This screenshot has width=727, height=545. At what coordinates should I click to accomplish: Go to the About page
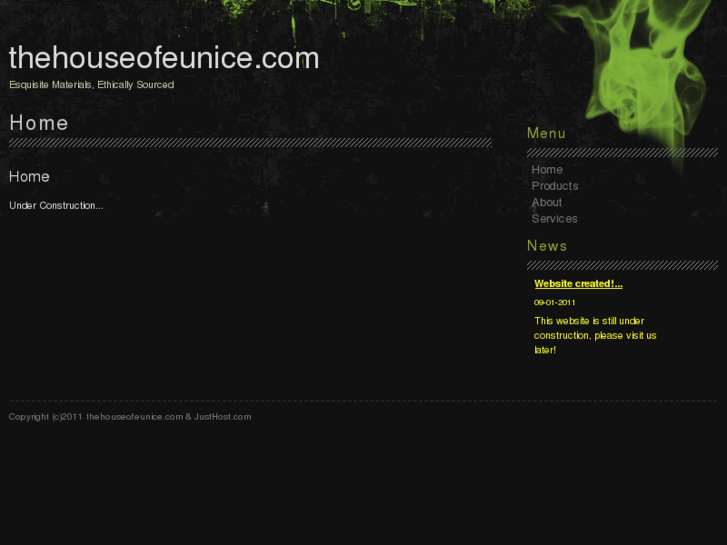547,202
